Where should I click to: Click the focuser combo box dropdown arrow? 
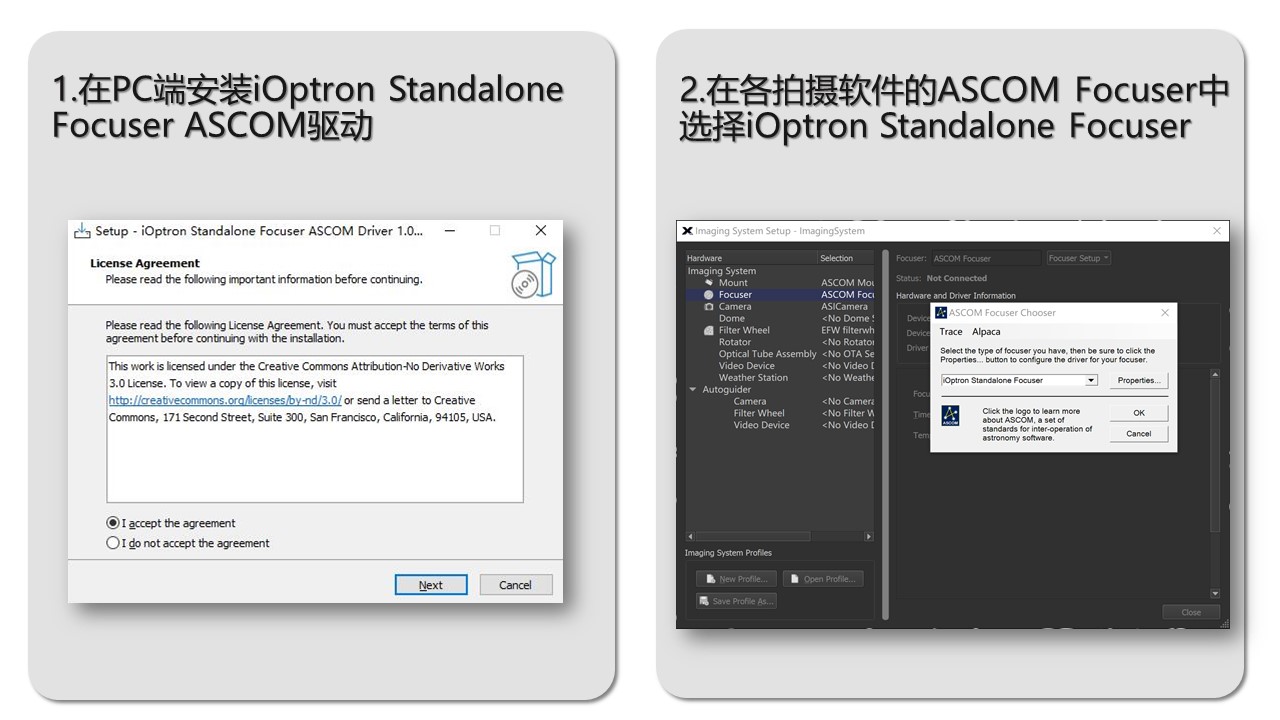(1092, 380)
